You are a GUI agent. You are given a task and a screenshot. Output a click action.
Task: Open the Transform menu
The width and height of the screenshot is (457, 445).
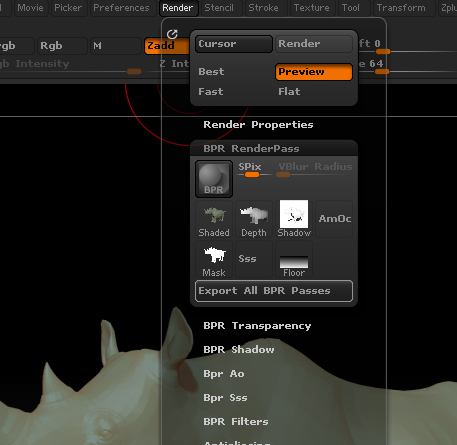point(401,8)
